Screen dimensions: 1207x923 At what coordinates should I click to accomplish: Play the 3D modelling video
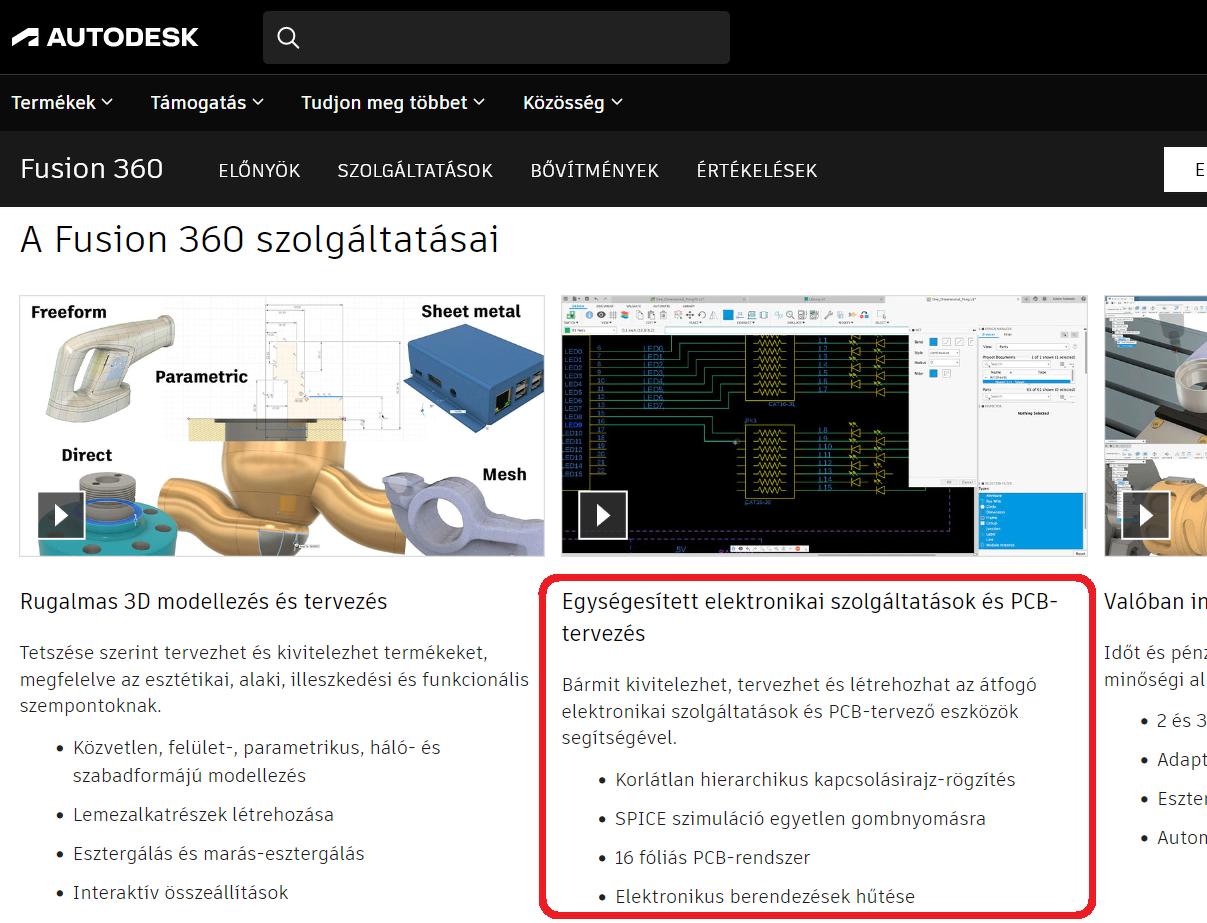62,515
